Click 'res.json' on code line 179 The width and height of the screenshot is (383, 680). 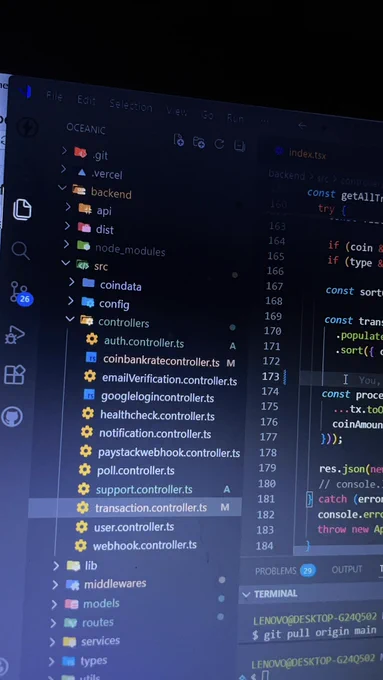pos(342,469)
